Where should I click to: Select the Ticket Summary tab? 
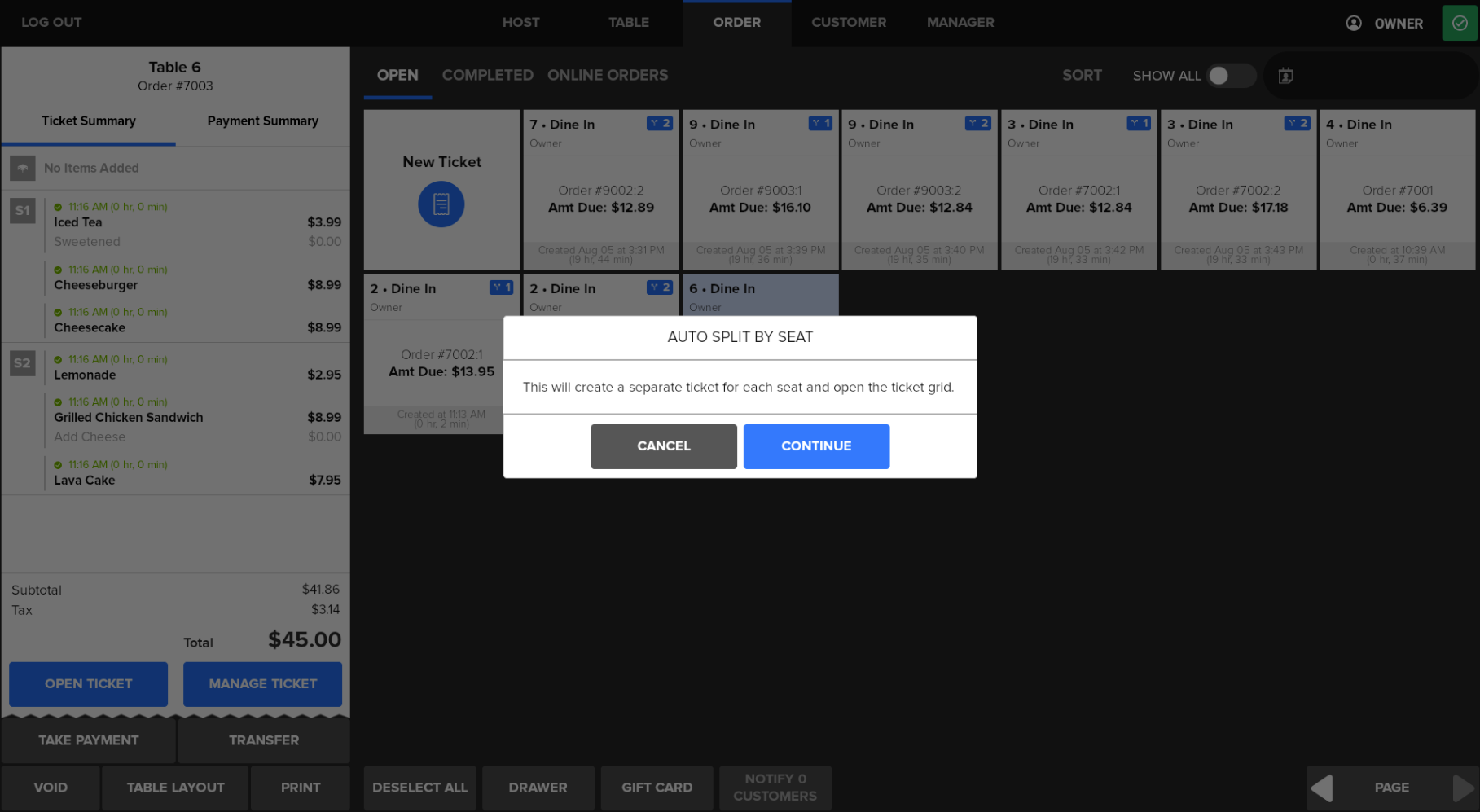tap(89, 121)
